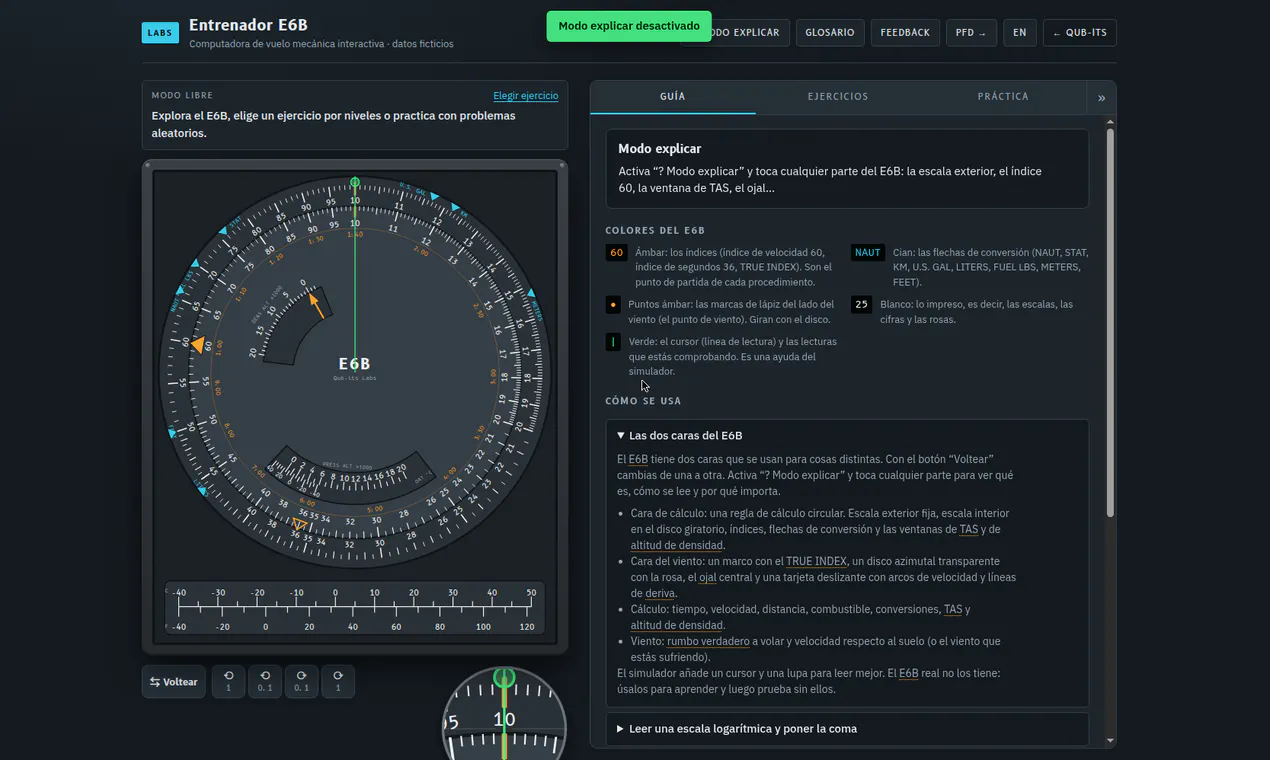Click the amber seconds index triangle at 36
Screen dimensions: 1270x760
tap(299, 524)
